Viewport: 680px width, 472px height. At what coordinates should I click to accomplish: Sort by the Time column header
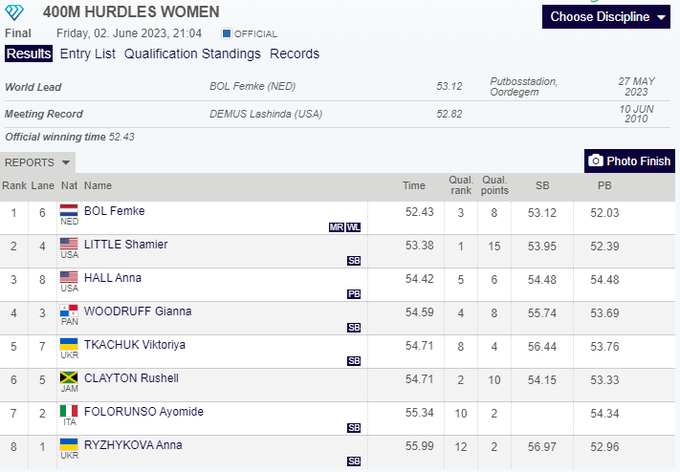pyautogui.click(x=414, y=185)
